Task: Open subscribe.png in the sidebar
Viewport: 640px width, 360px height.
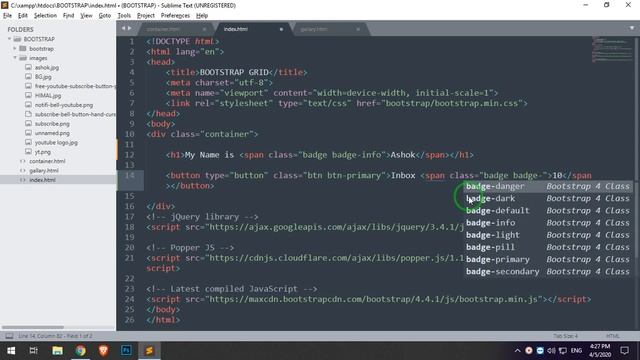Action: coord(52,124)
